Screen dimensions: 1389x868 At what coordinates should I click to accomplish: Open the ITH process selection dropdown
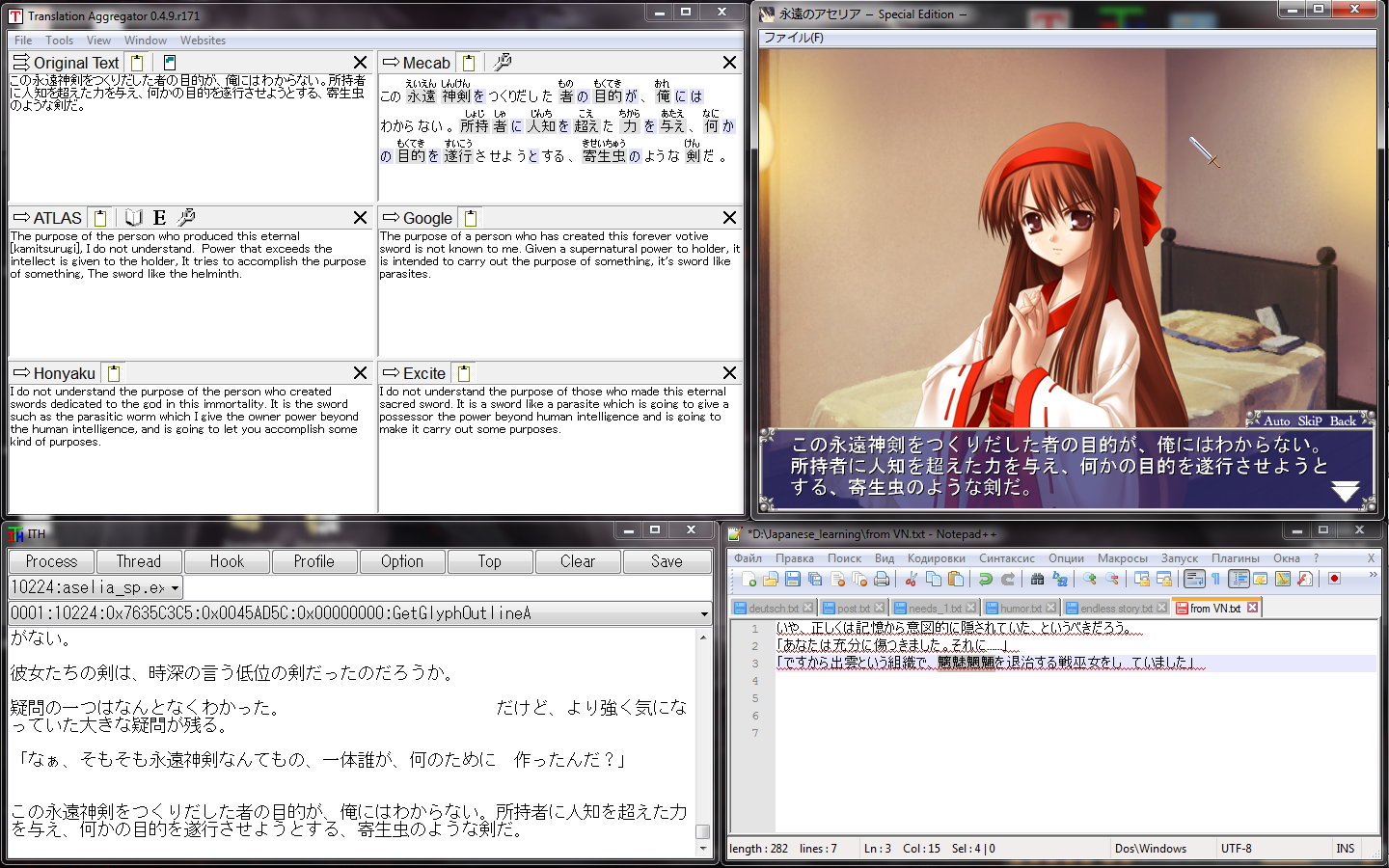click(x=175, y=587)
